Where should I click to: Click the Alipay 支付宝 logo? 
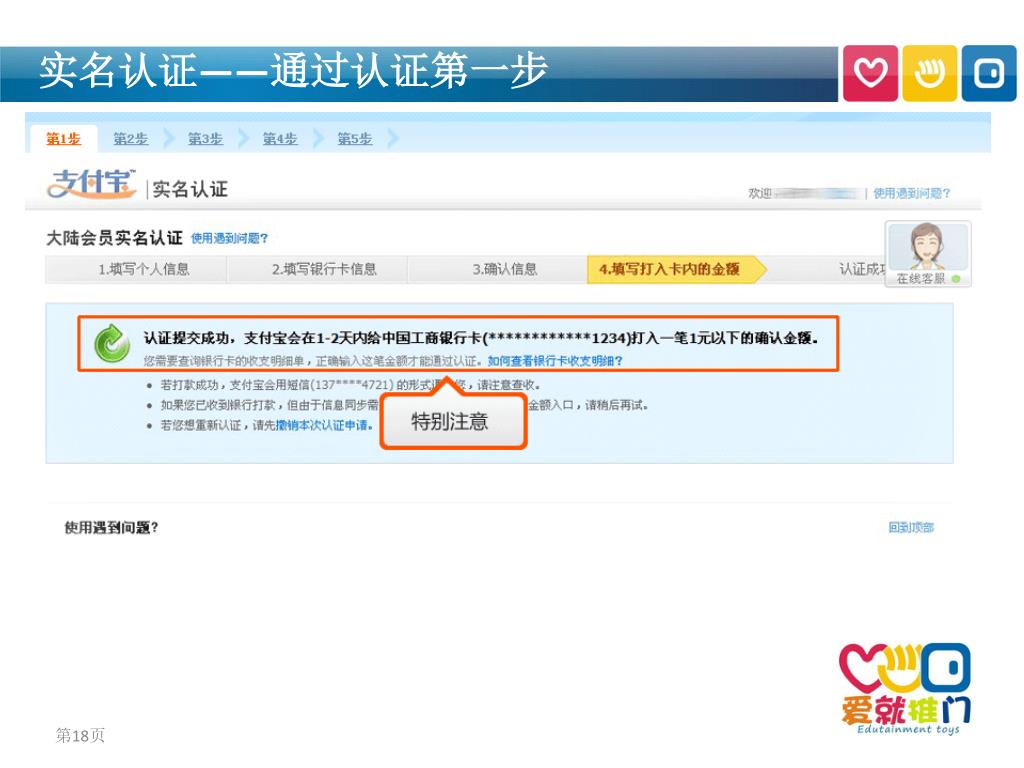91,184
